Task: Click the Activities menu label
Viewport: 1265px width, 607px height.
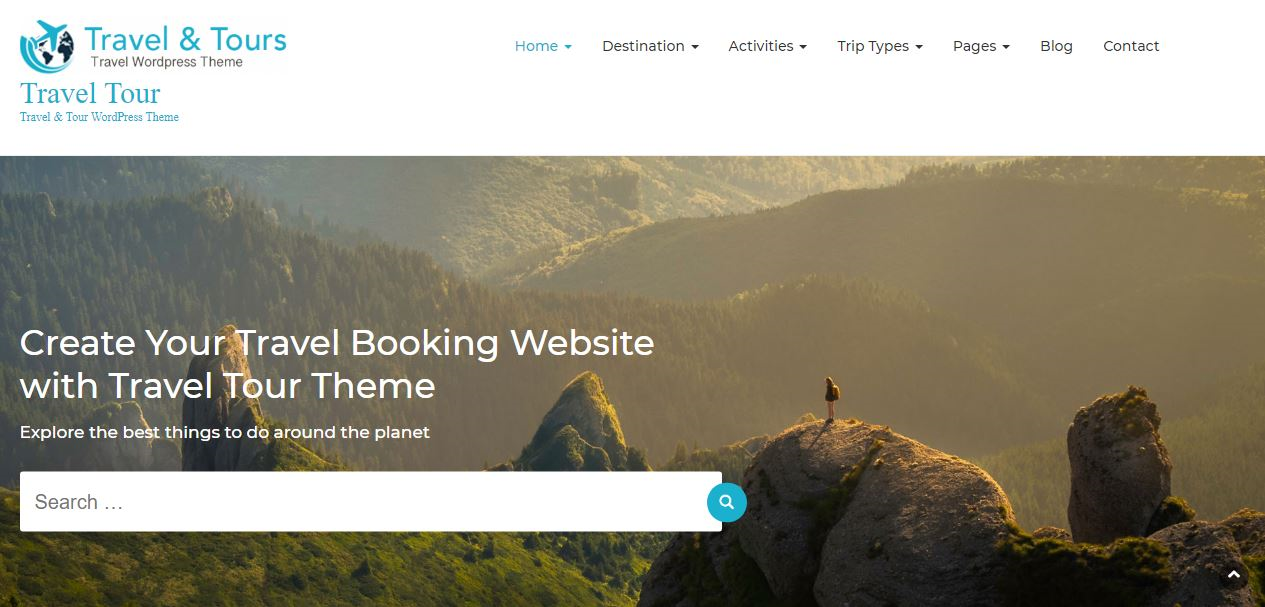Action: point(761,46)
